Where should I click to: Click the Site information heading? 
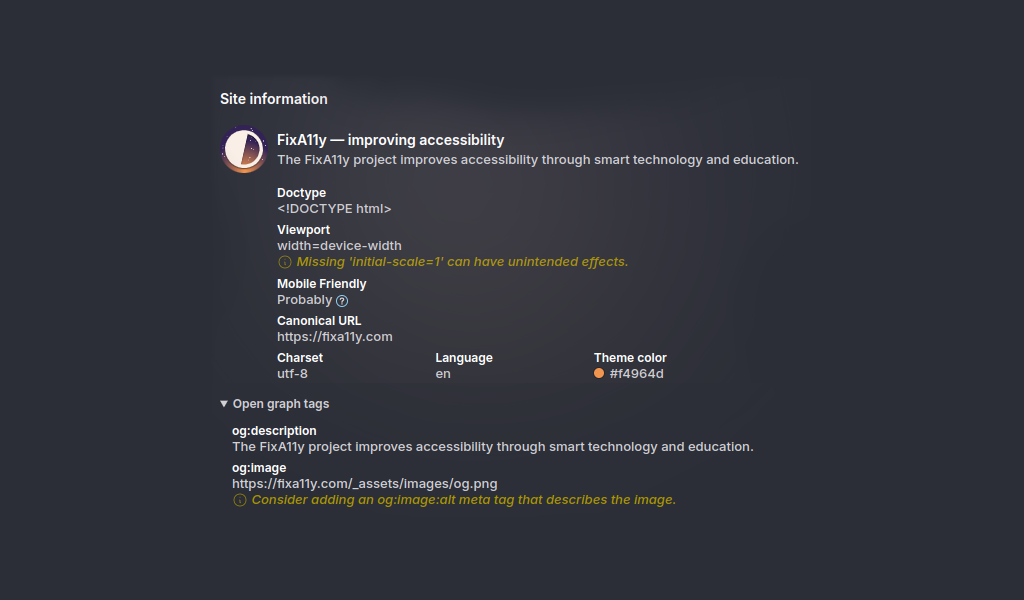(x=274, y=99)
